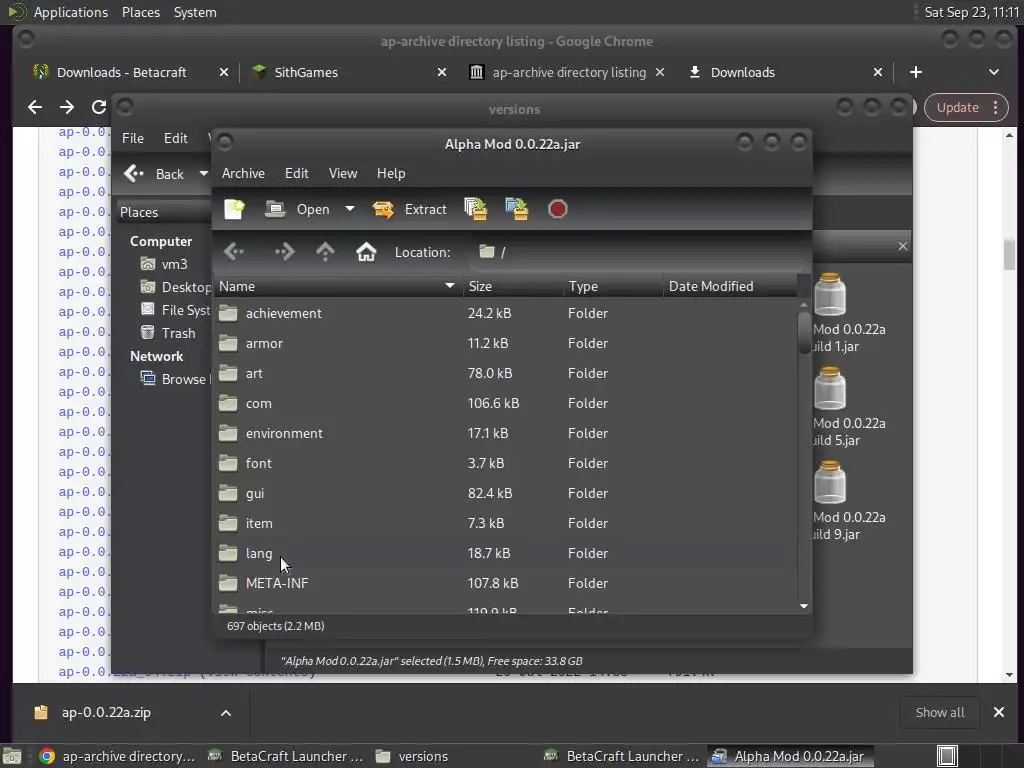Sort by Size column header
Image resolution: width=1024 pixels, height=768 pixels.
513,286
